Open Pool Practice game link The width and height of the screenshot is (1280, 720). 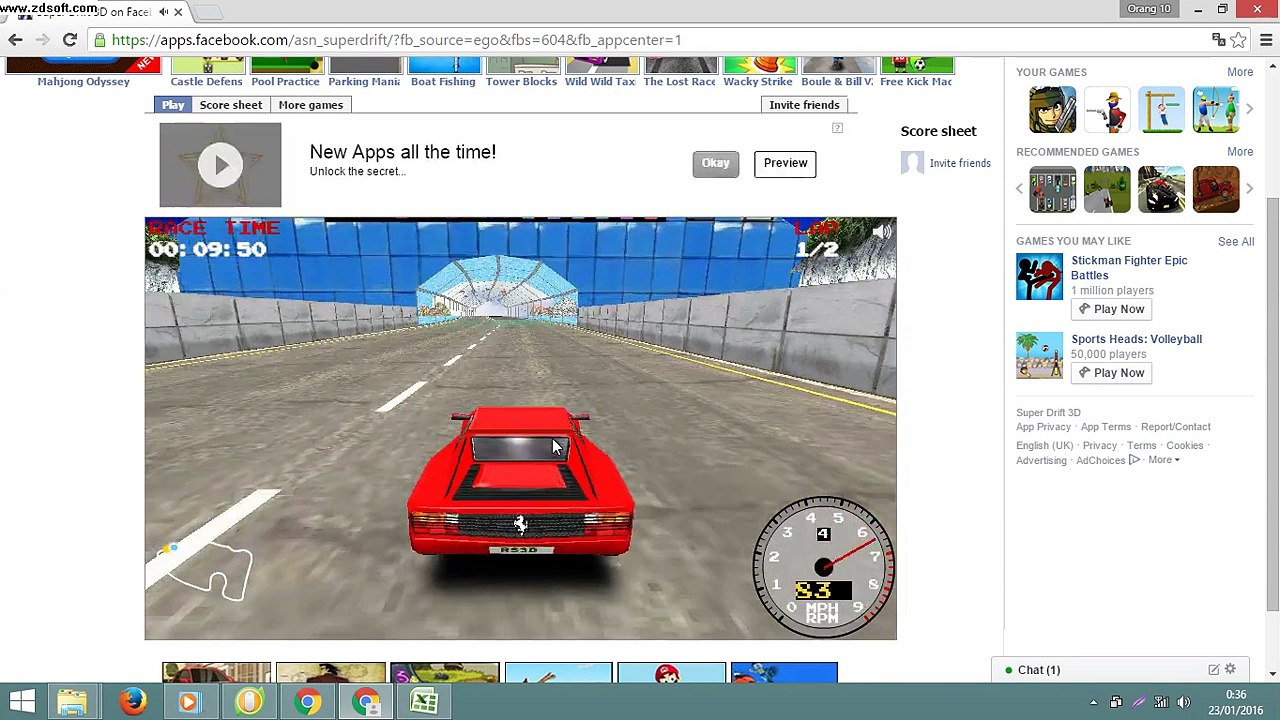coord(285,82)
